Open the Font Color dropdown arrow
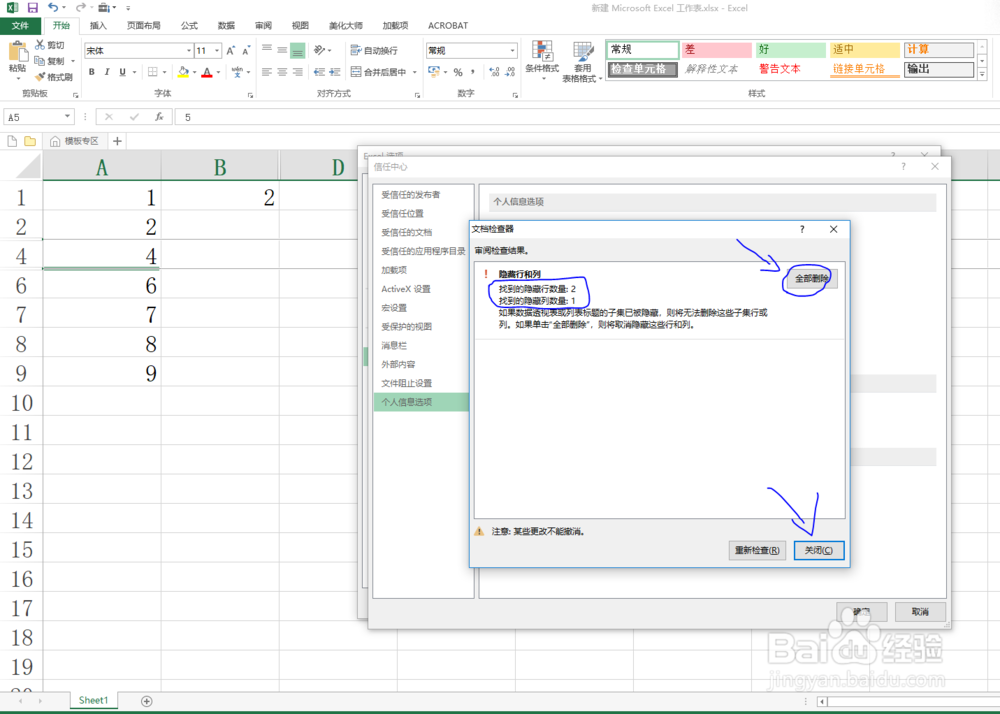 pyautogui.click(x=218, y=72)
